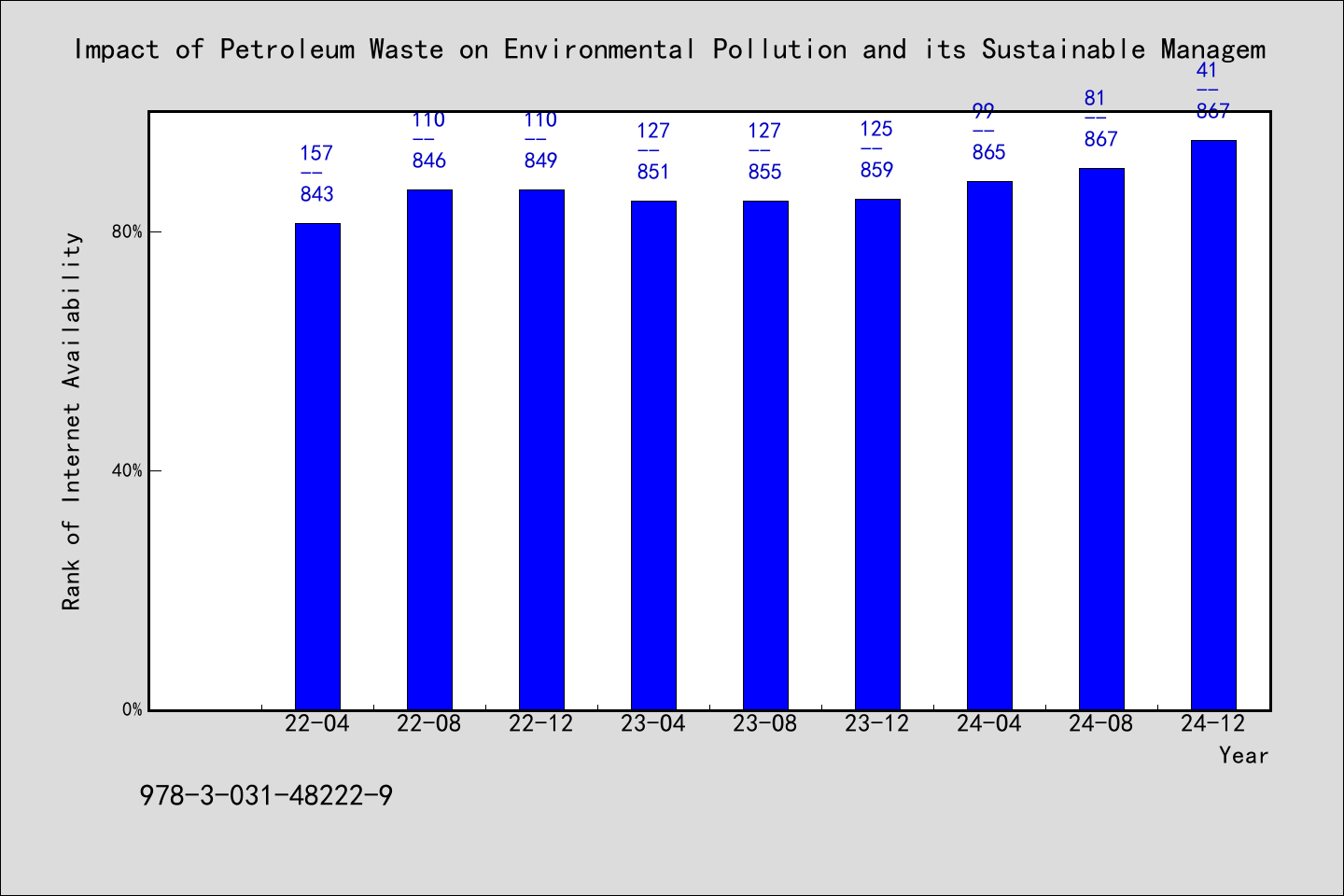1344x896 pixels.
Task: Select the value 157 above the 22-04 bar
Action: (316, 153)
